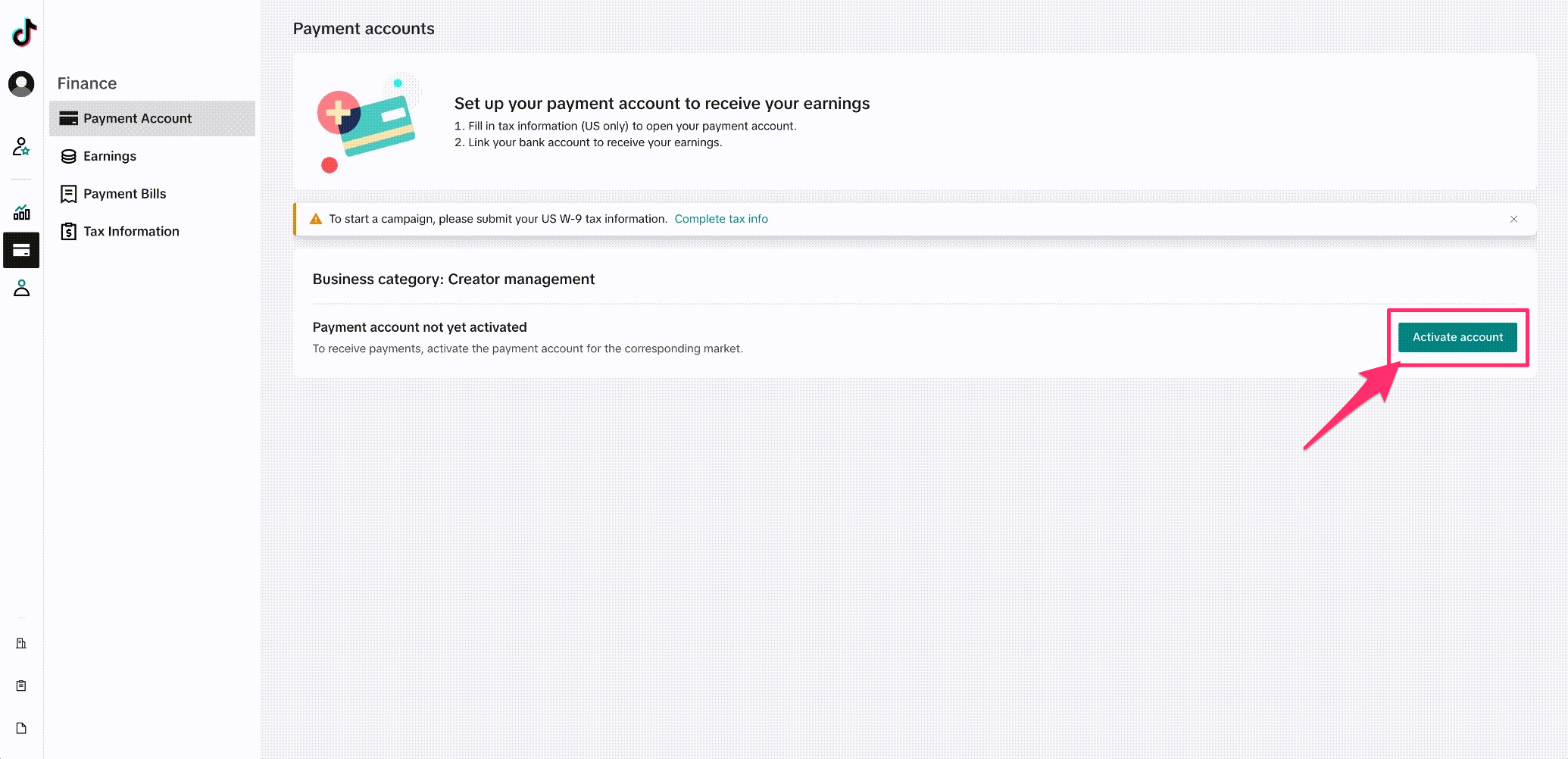Image resolution: width=1568 pixels, height=759 pixels.
Task: Click the Business category: Creator management heading
Action: pos(453,279)
